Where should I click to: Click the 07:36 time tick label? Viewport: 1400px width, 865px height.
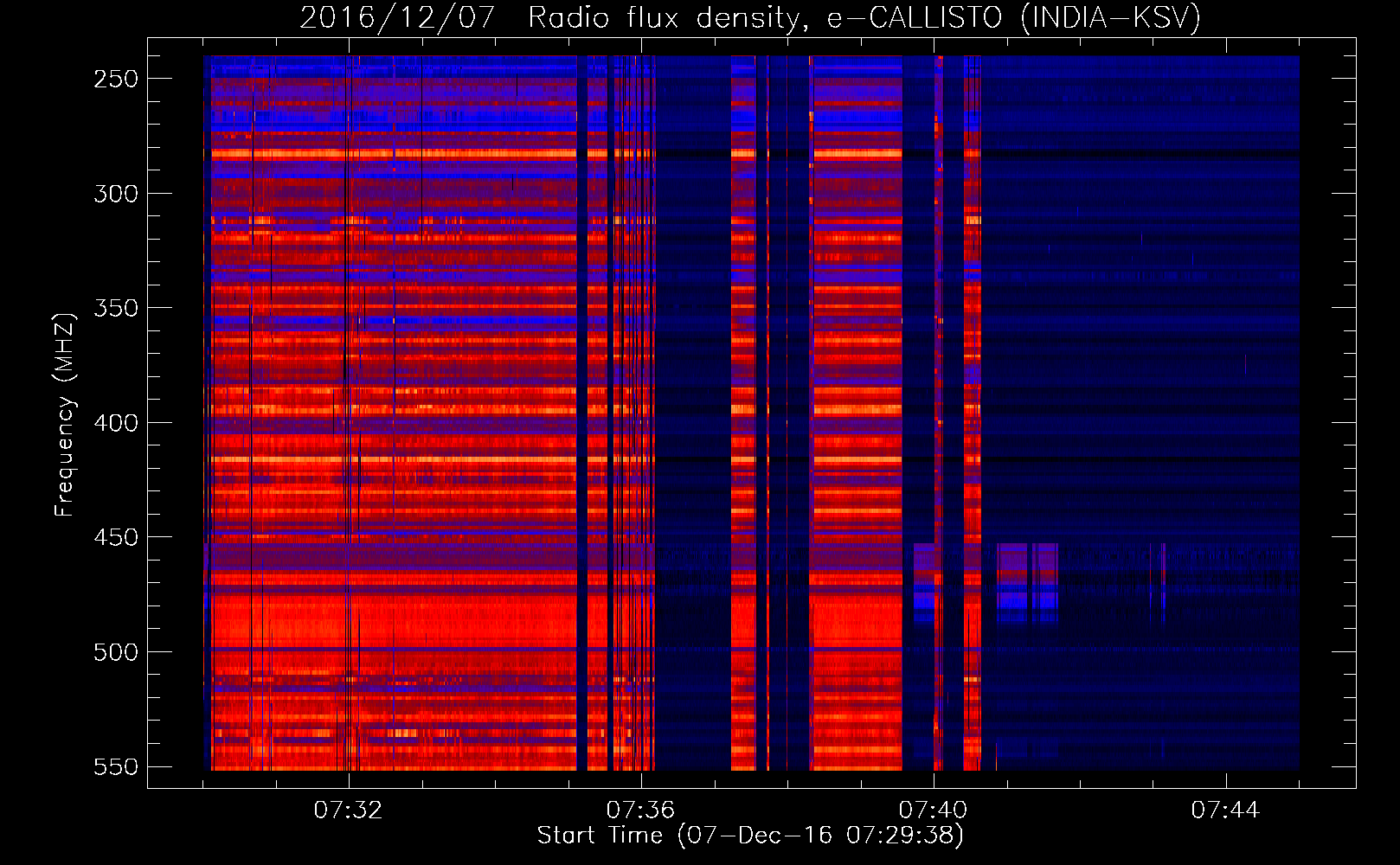pyautogui.click(x=640, y=811)
